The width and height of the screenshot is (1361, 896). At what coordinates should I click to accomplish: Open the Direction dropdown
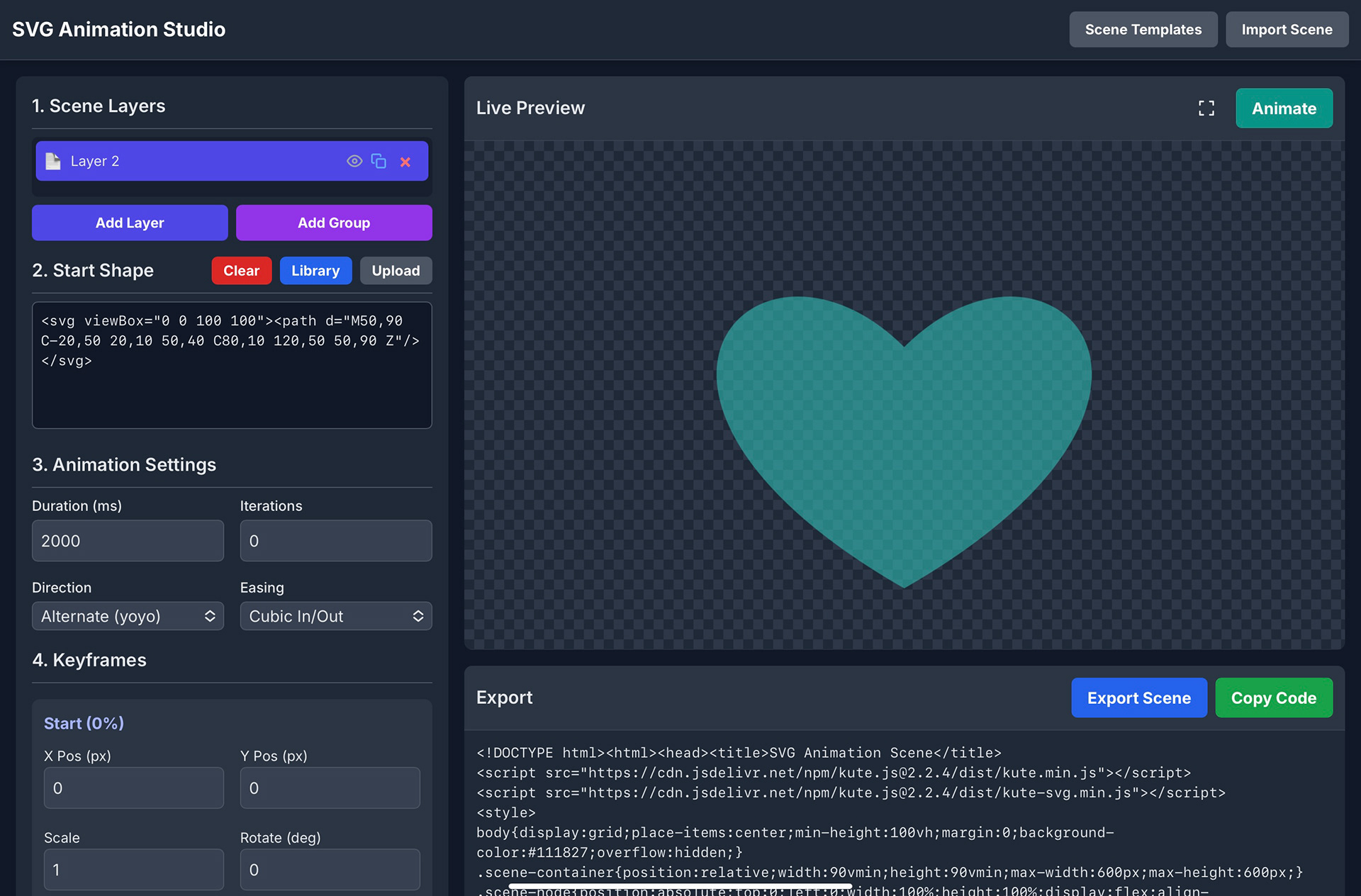tap(128, 616)
